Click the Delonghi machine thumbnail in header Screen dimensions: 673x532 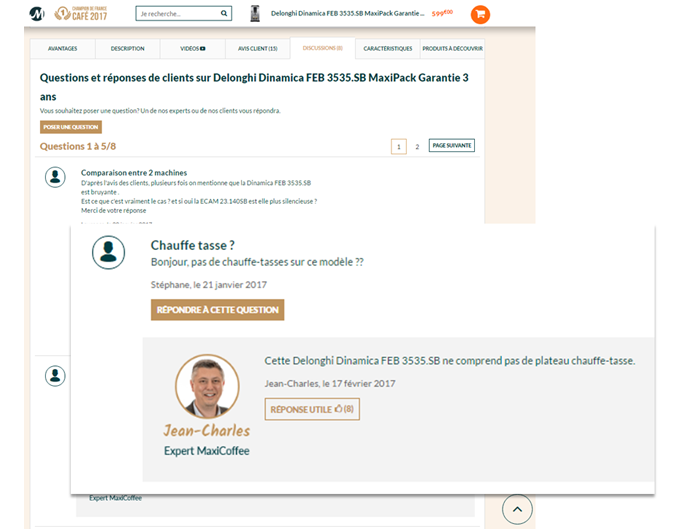(x=255, y=14)
